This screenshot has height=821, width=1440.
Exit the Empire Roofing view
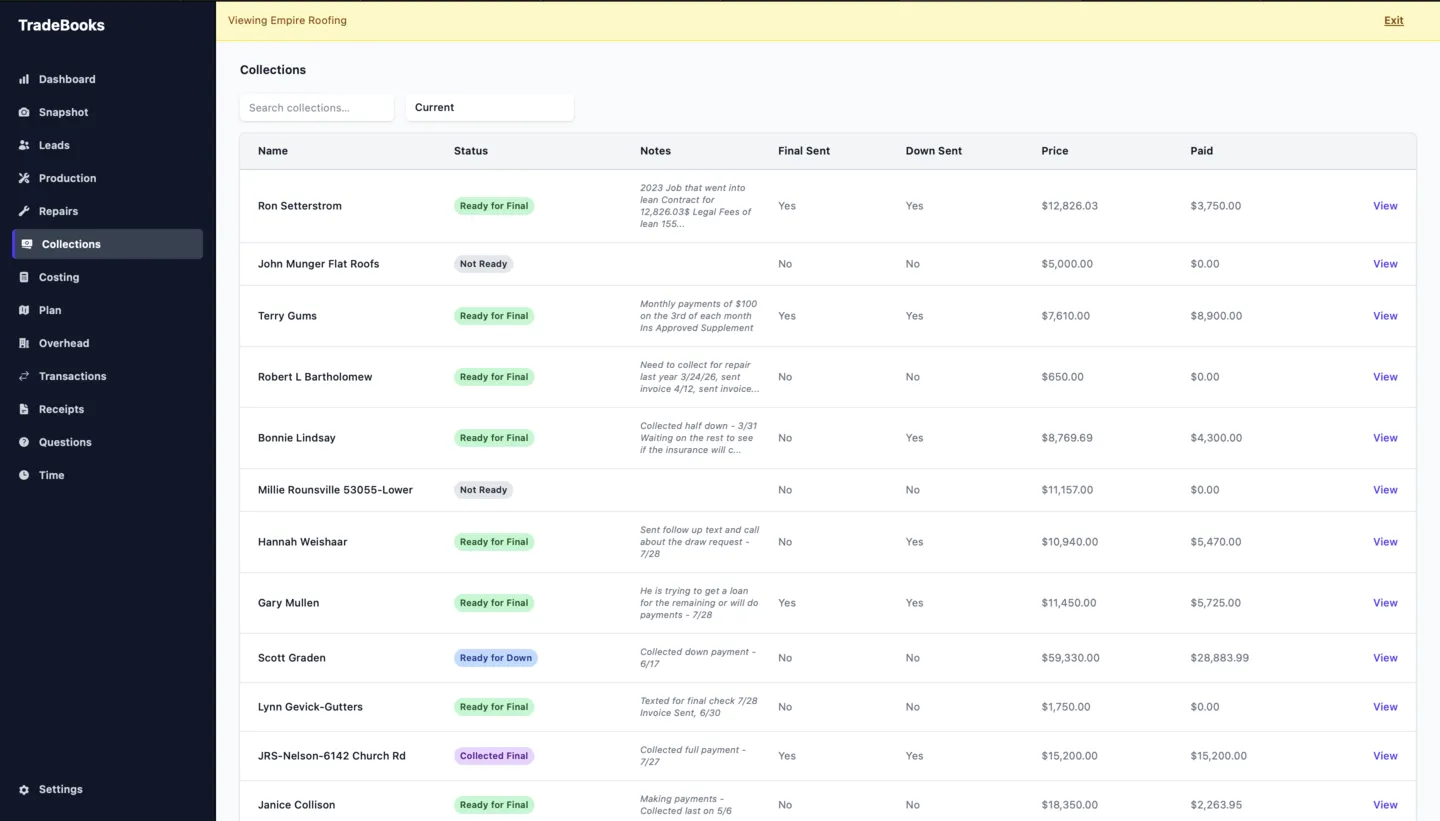(x=1393, y=20)
